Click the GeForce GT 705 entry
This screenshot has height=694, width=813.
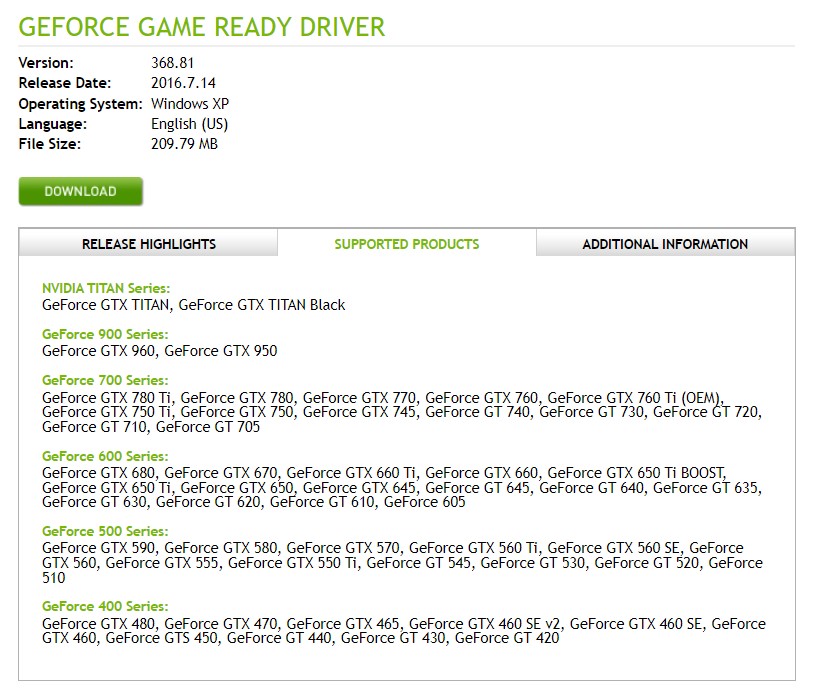[x=208, y=427]
